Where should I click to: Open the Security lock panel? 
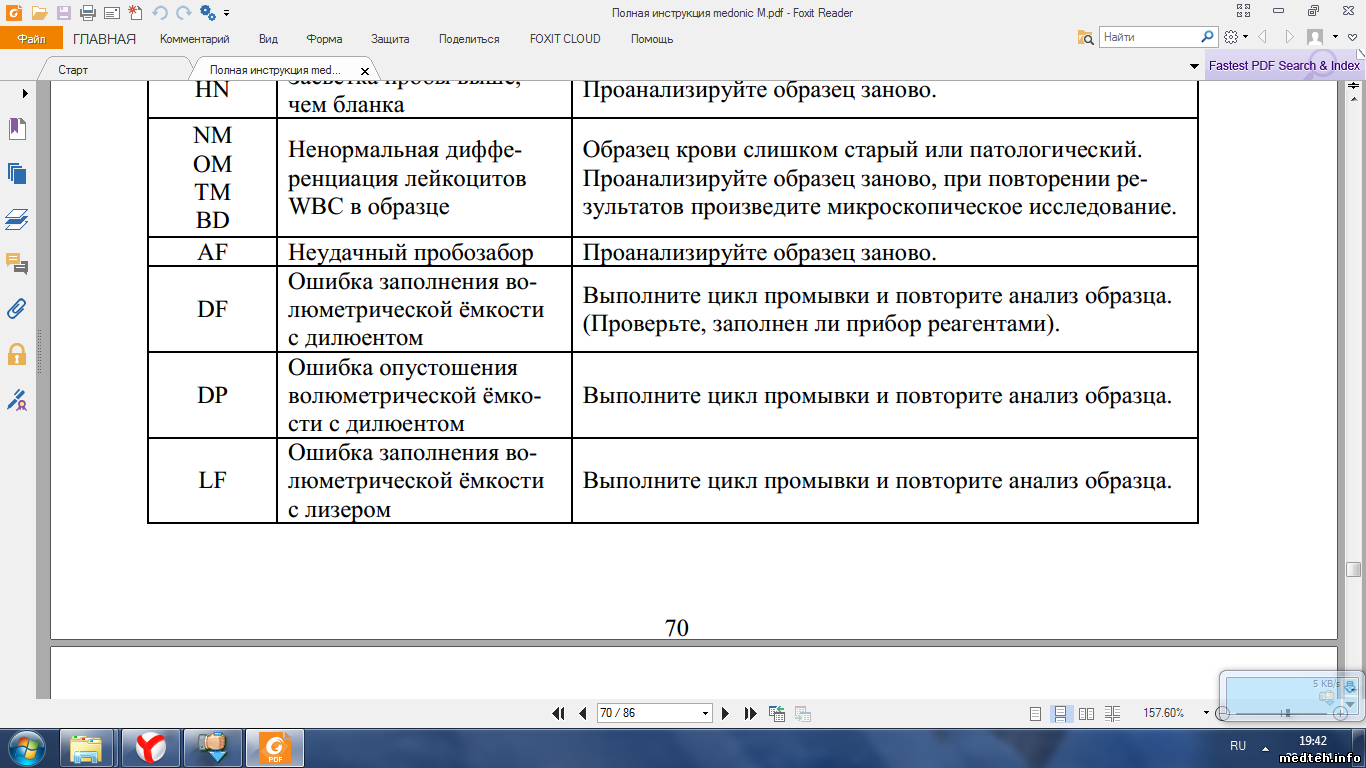[x=17, y=354]
